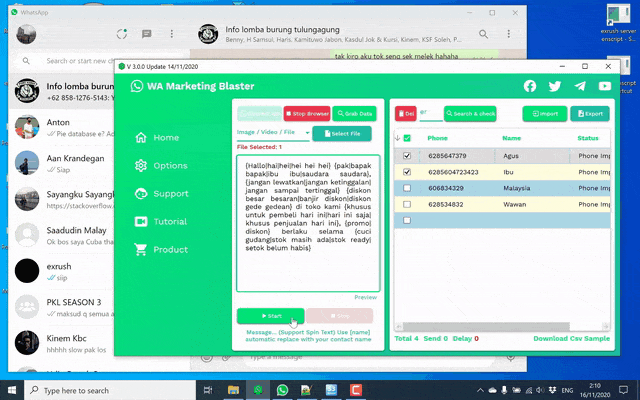Open Tutorial from sidebar menu

[169, 221]
